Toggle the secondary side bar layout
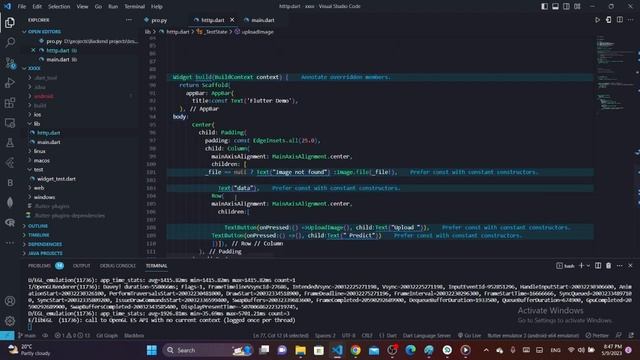The height and width of the screenshot is (360, 640). coord(567,6)
